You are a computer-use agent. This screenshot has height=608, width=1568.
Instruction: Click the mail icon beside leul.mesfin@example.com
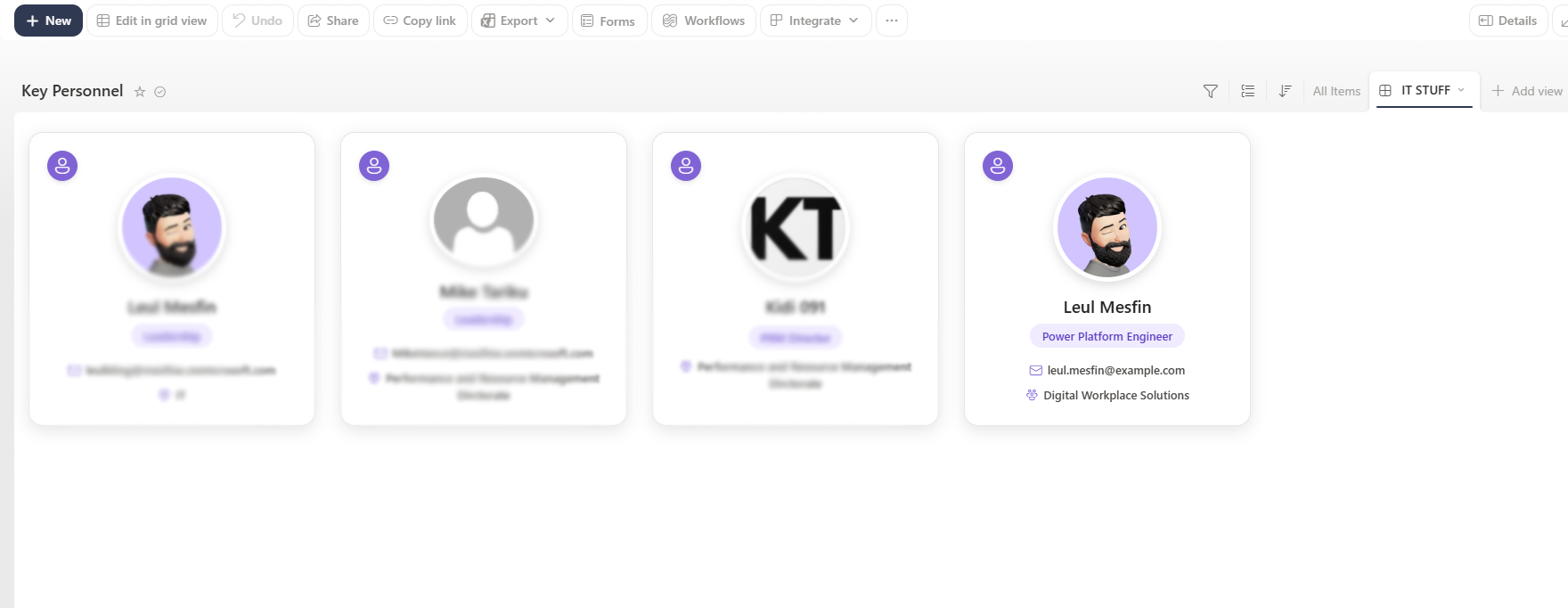(1036, 370)
